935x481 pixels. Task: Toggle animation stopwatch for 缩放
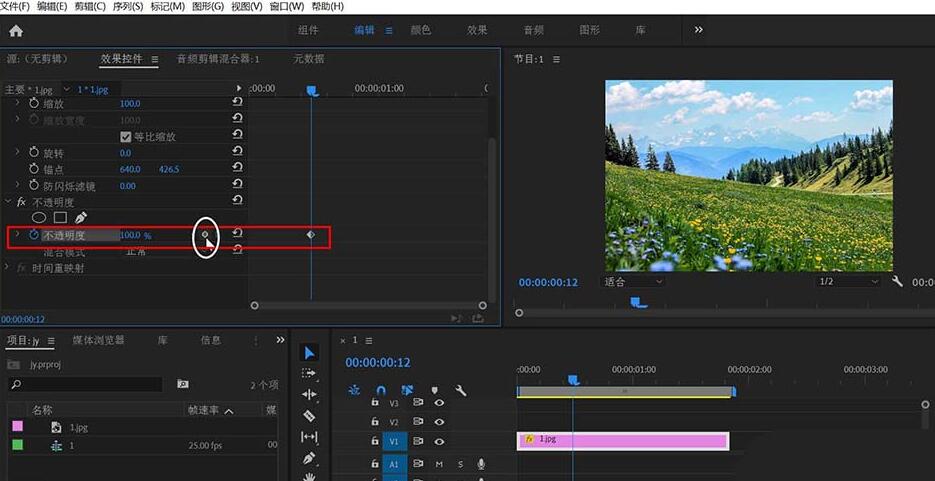pyautogui.click(x=33, y=103)
